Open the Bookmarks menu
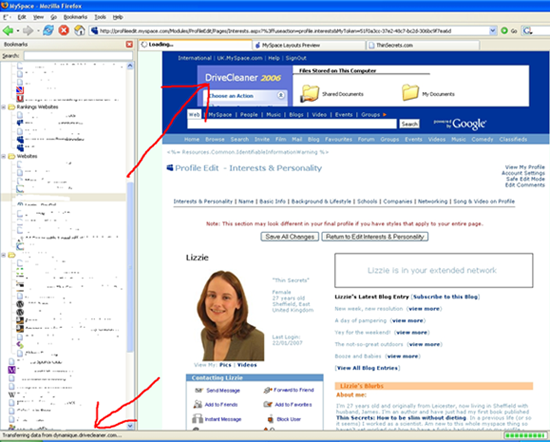Screen dimensions: 550x442 coord(75,17)
